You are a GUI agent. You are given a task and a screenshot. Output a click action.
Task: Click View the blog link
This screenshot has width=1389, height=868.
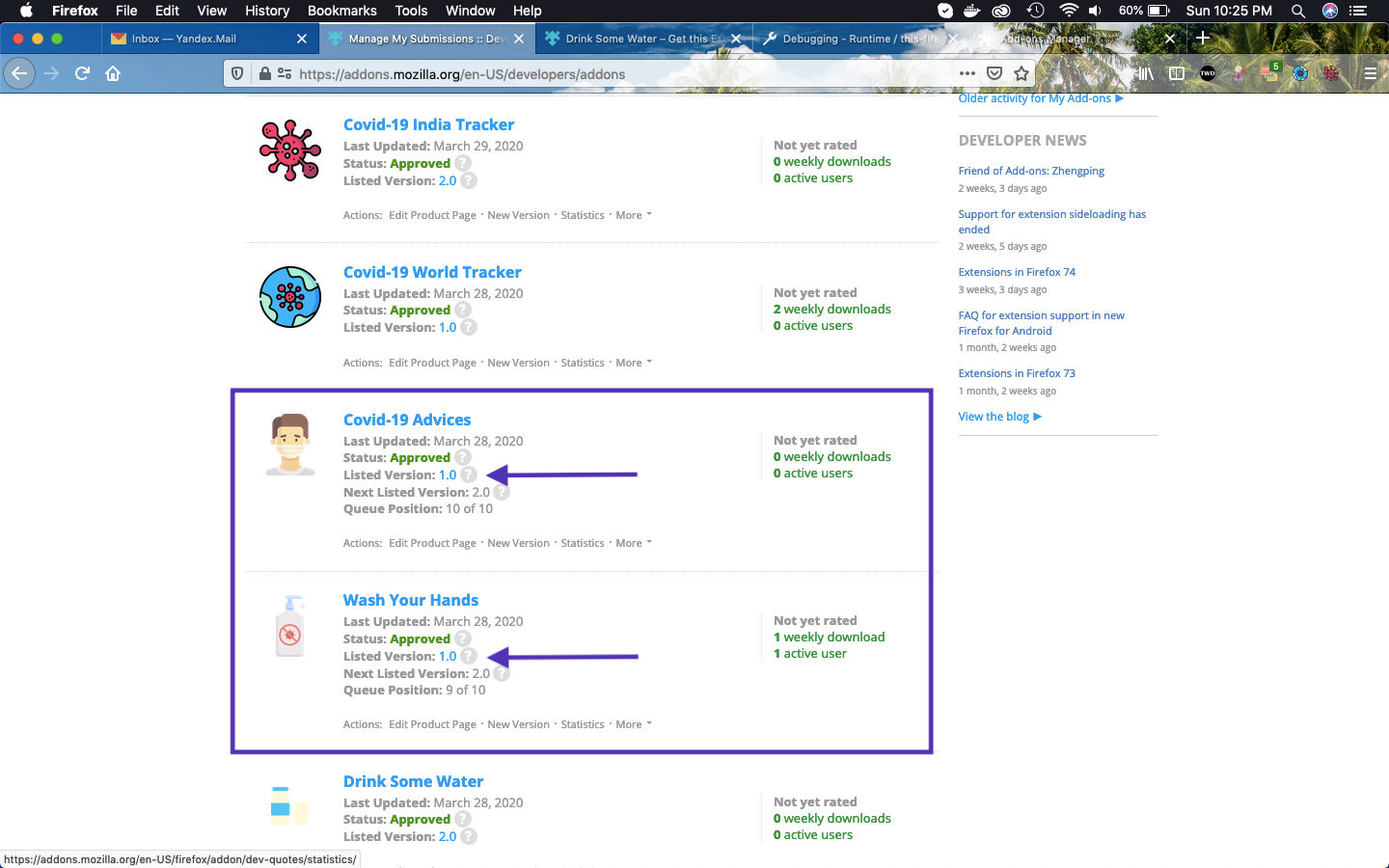pos(999,417)
